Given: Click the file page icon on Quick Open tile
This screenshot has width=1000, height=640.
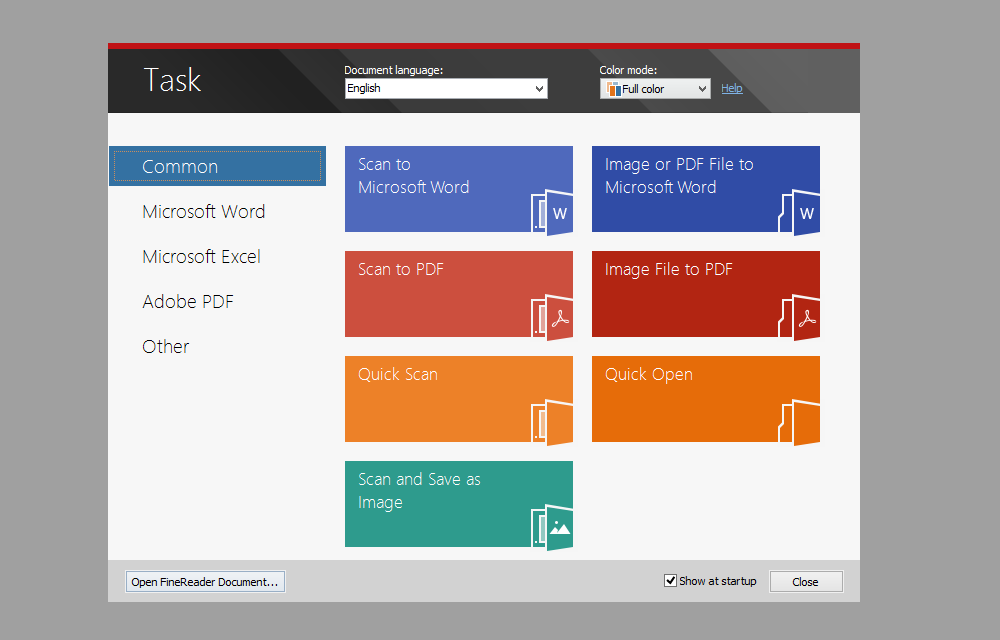Looking at the screenshot, I should (x=799, y=423).
